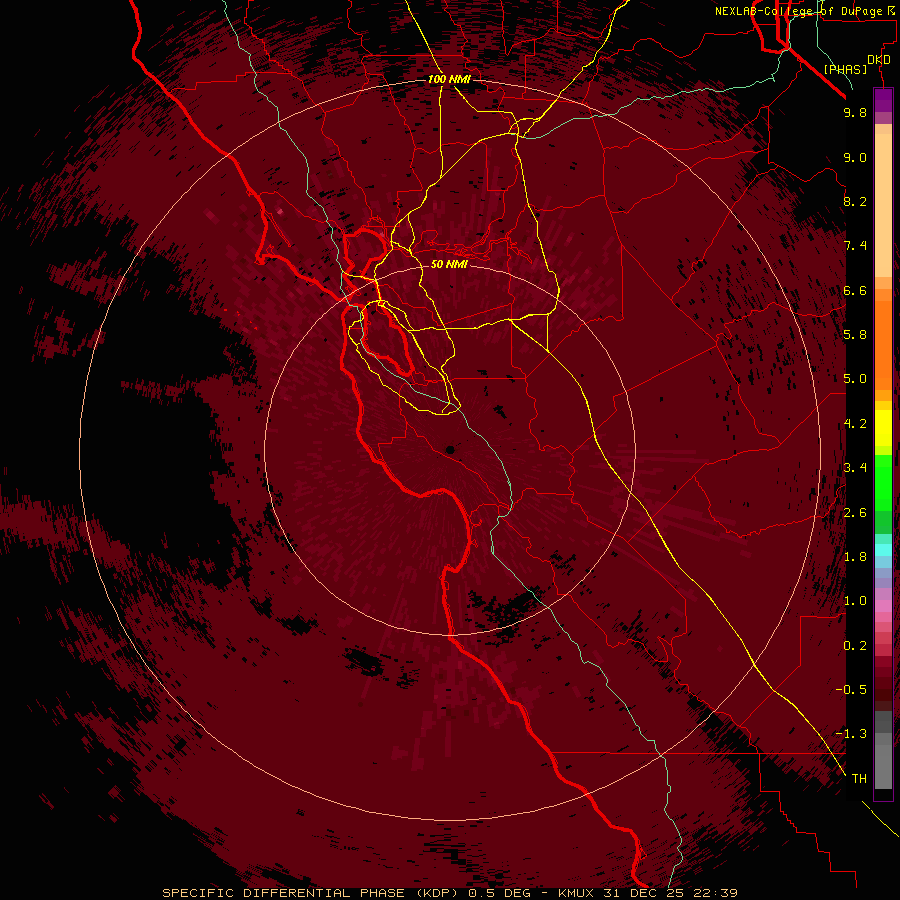The height and width of the screenshot is (900, 900).
Task: Select the -1.3 legend value
Action: [851, 734]
